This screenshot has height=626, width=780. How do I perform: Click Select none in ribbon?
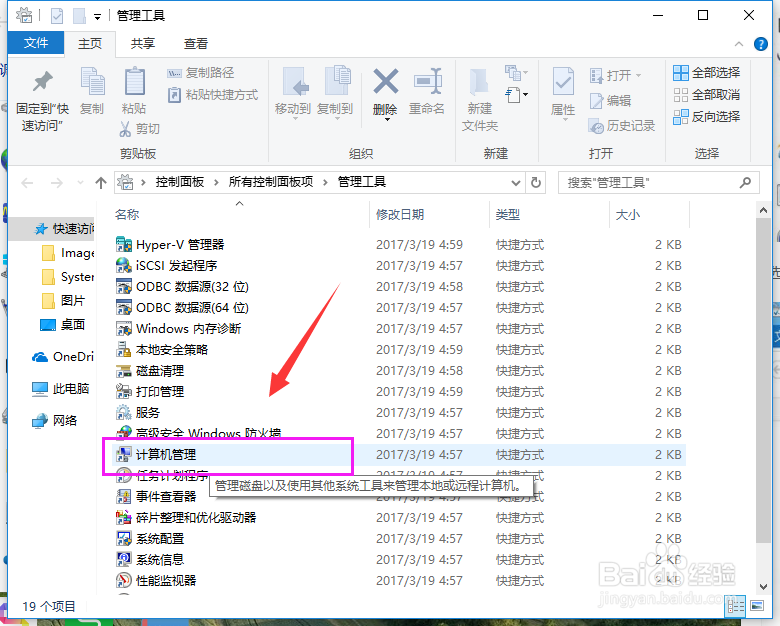(706, 95)
